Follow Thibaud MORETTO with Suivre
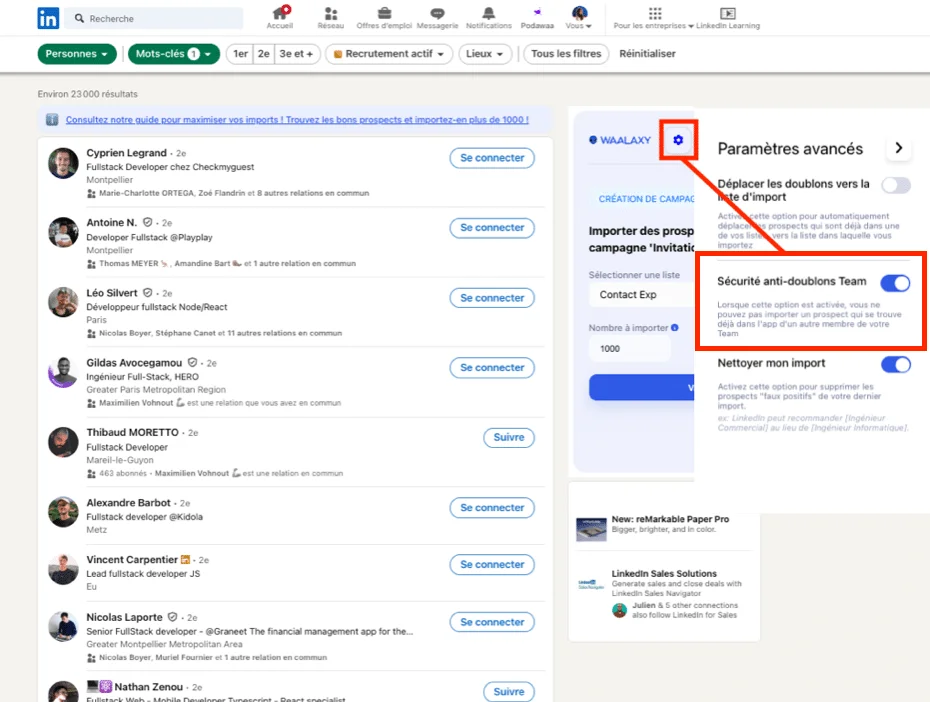 click(509, 438)
